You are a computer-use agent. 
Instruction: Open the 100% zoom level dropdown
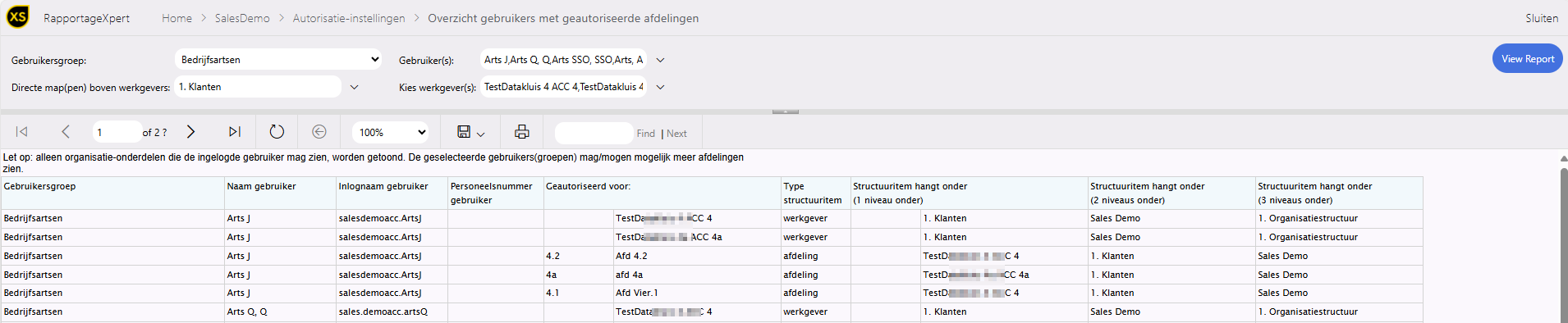click(x=391, y=132)
